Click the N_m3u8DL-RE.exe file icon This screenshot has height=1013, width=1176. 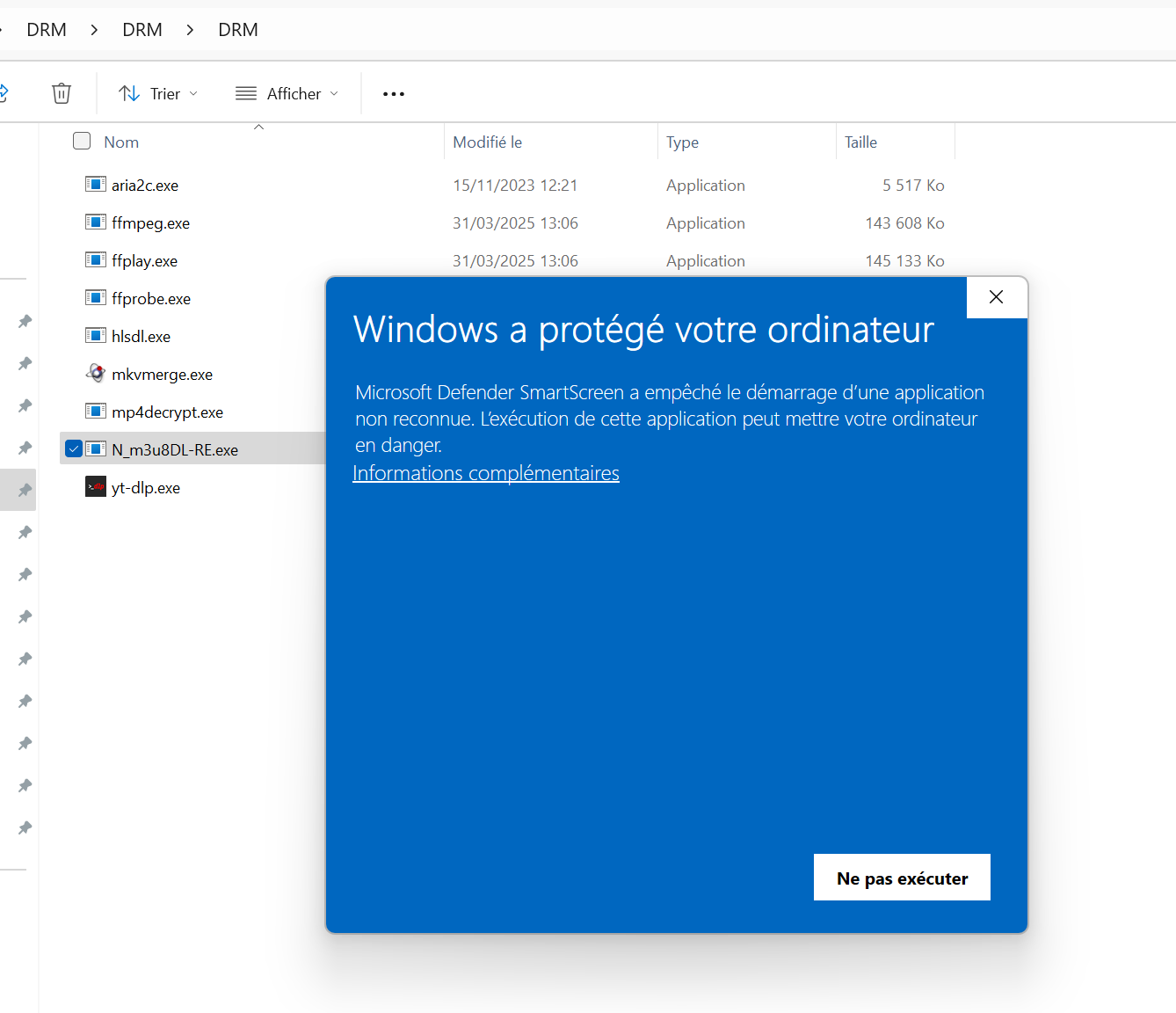[96, 449]
